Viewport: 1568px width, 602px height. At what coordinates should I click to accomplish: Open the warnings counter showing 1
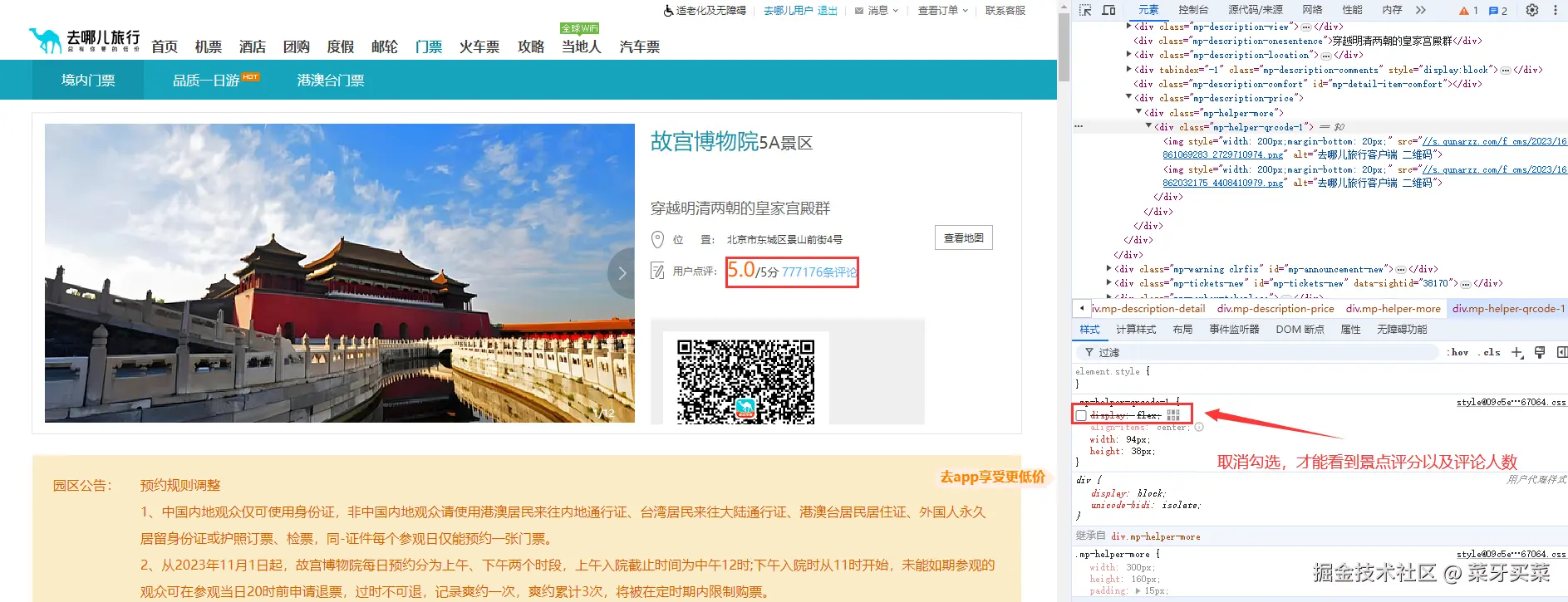pos(1468,11)
